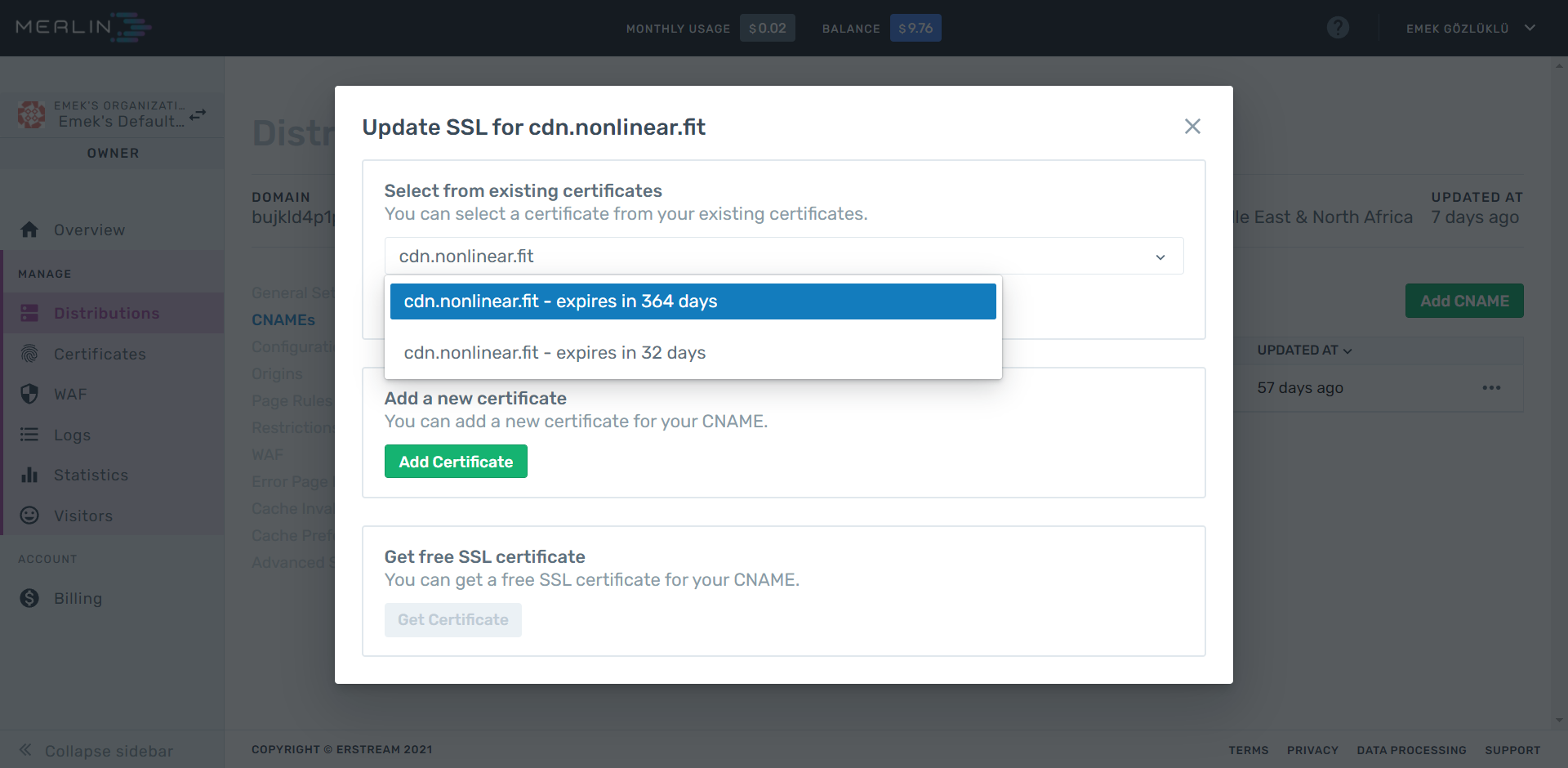Open Distributions in the sidebar
The image size is (1568, 768).
tap(107, 314)
